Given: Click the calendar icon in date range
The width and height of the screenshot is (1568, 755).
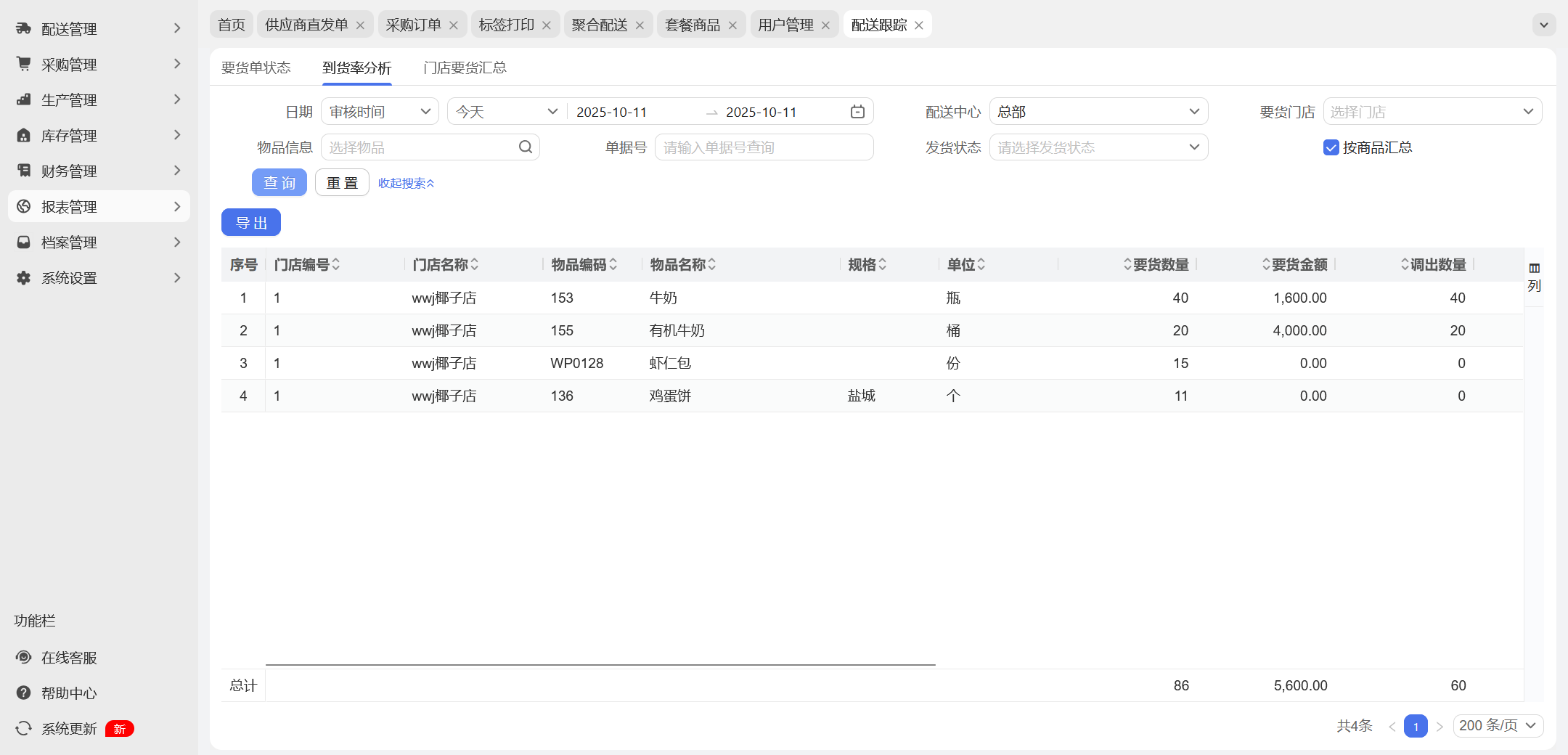Looking at the screenshot, I should [x=857, y=112].
